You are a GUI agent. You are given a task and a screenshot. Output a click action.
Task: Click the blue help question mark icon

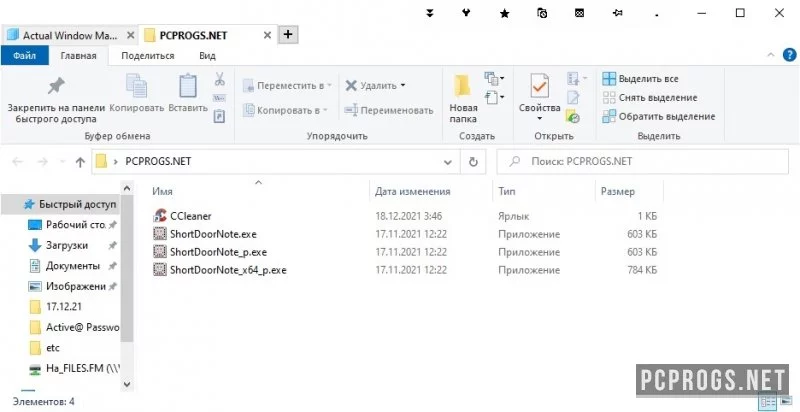point(789,55)
